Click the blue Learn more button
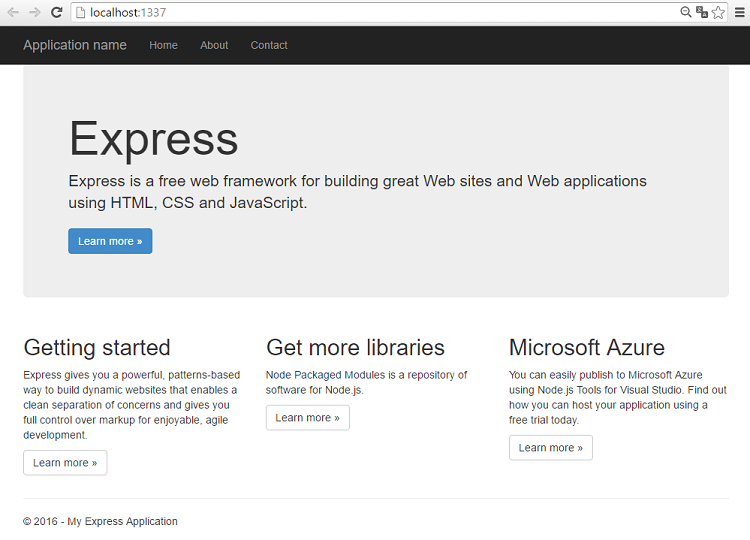Viewport: 750px width, 540px height. tap(110, 241)
